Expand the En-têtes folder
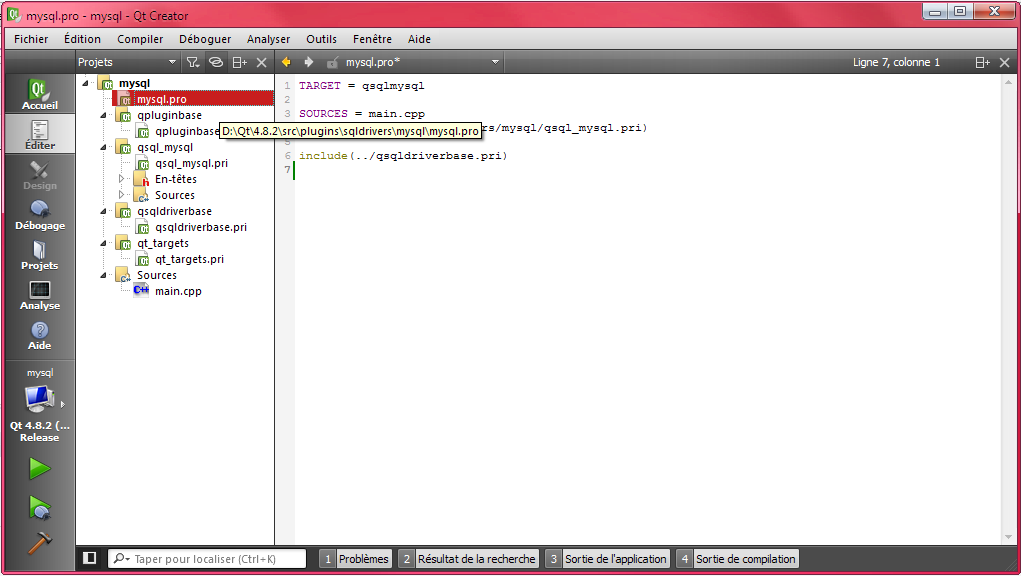The image size is (1021, 576). coord(121,178)
